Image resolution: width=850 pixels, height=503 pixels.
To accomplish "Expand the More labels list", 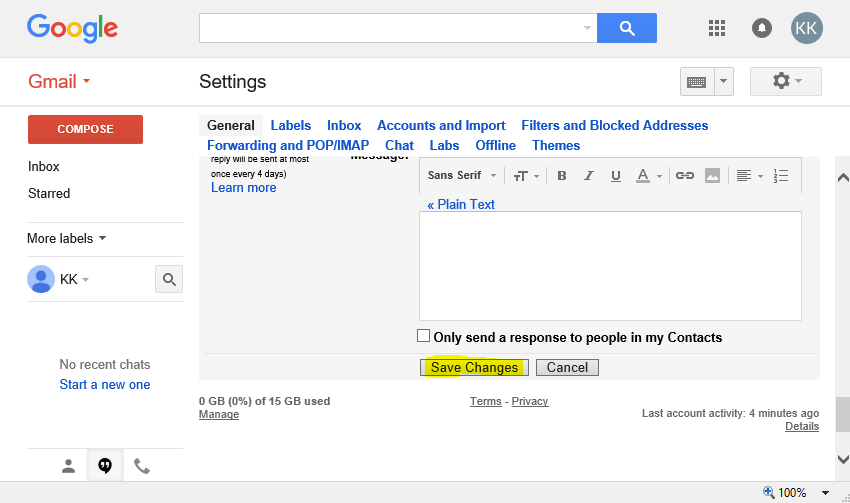I will (x=67, y=238).
